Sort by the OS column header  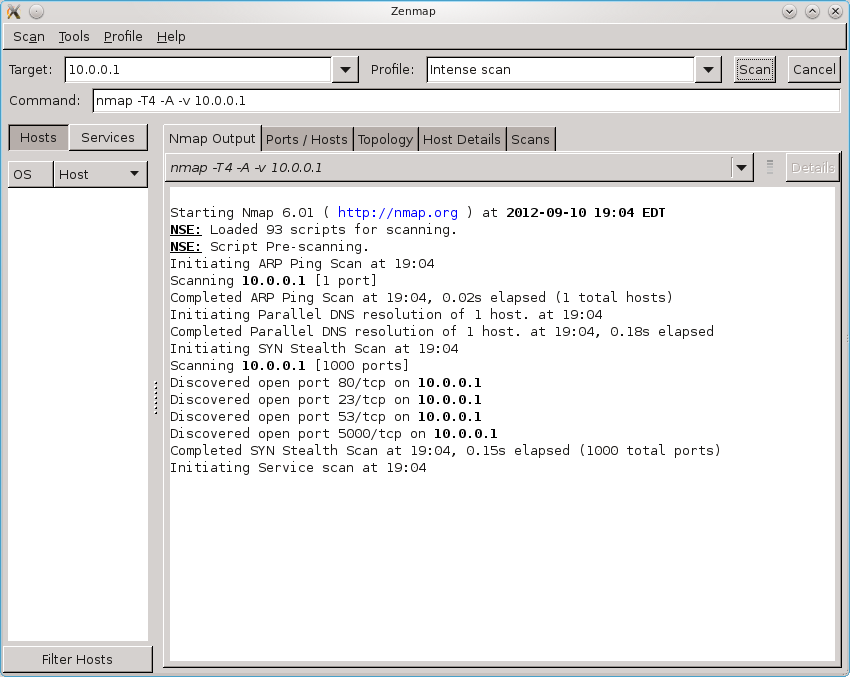(31, 175)
